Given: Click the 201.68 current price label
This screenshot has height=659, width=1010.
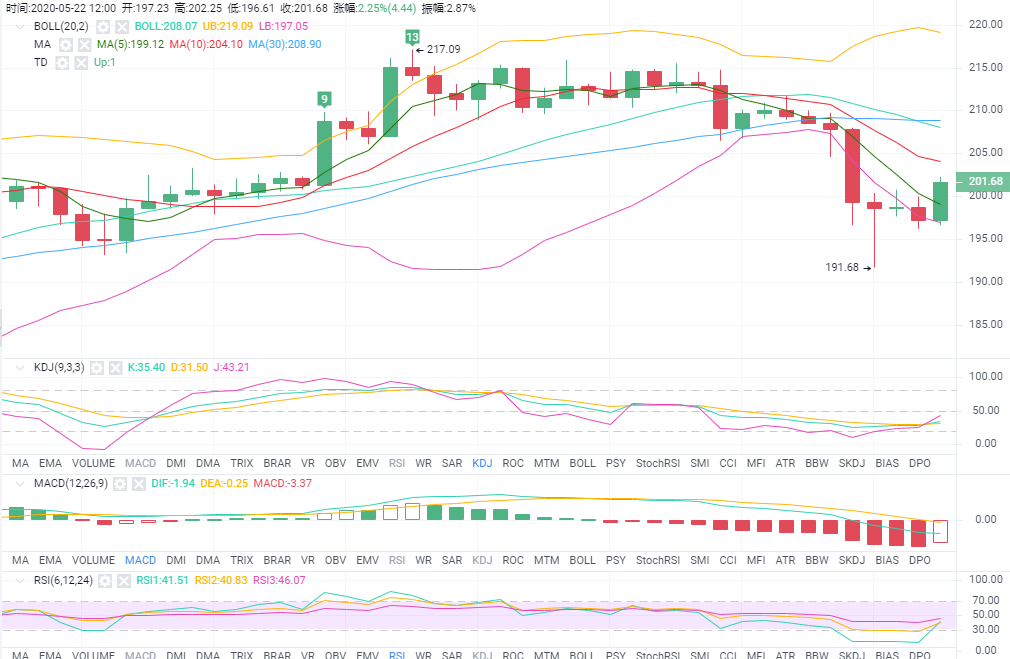Looking at the screenshot, I should [981, 181].
